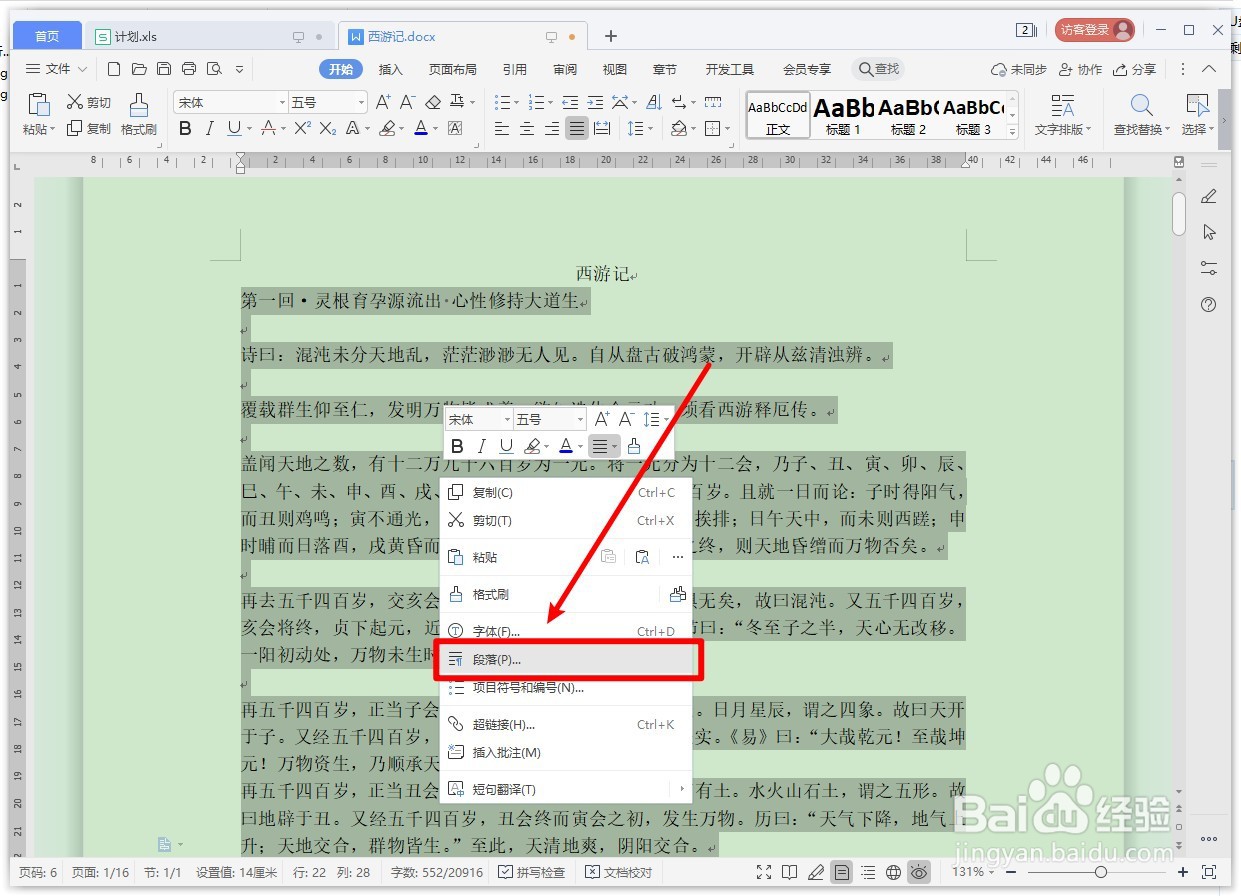The width and height of the screenshot is (1241, 896).
Task: Click format painter icon in floating mini toolbar
Action: click(633, 446)
